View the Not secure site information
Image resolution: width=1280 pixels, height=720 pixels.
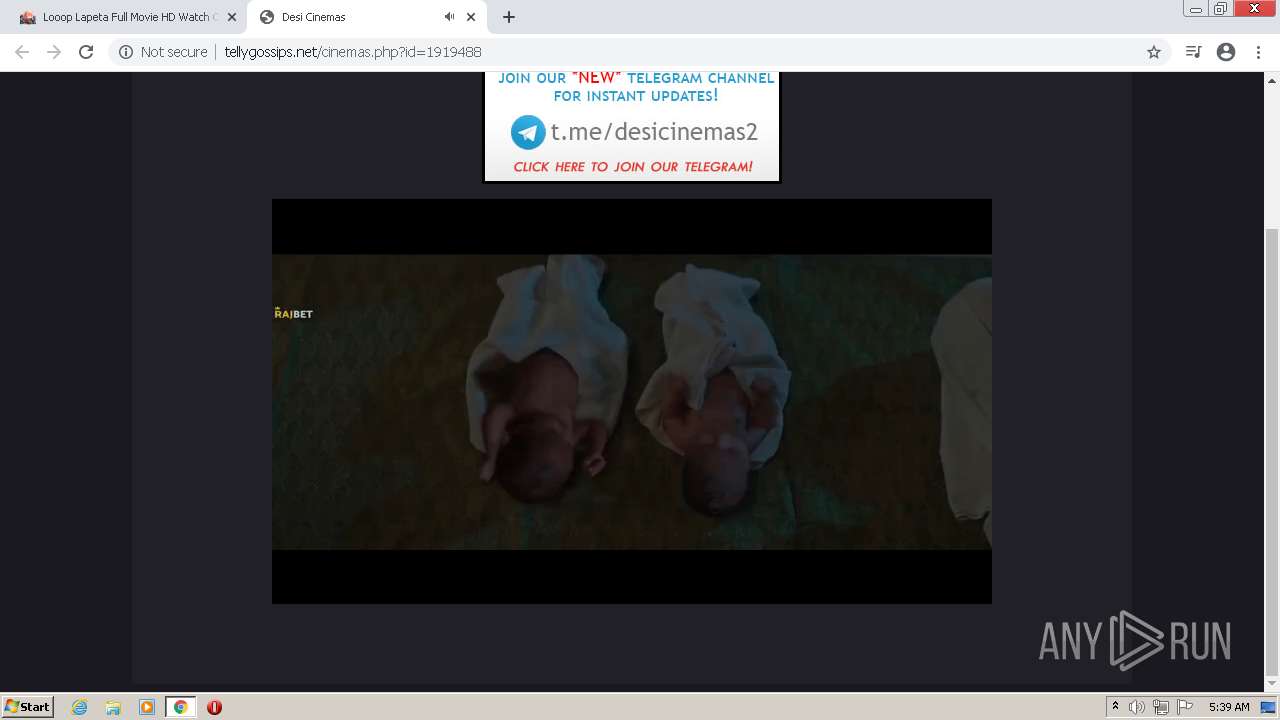tap(163, 52)
